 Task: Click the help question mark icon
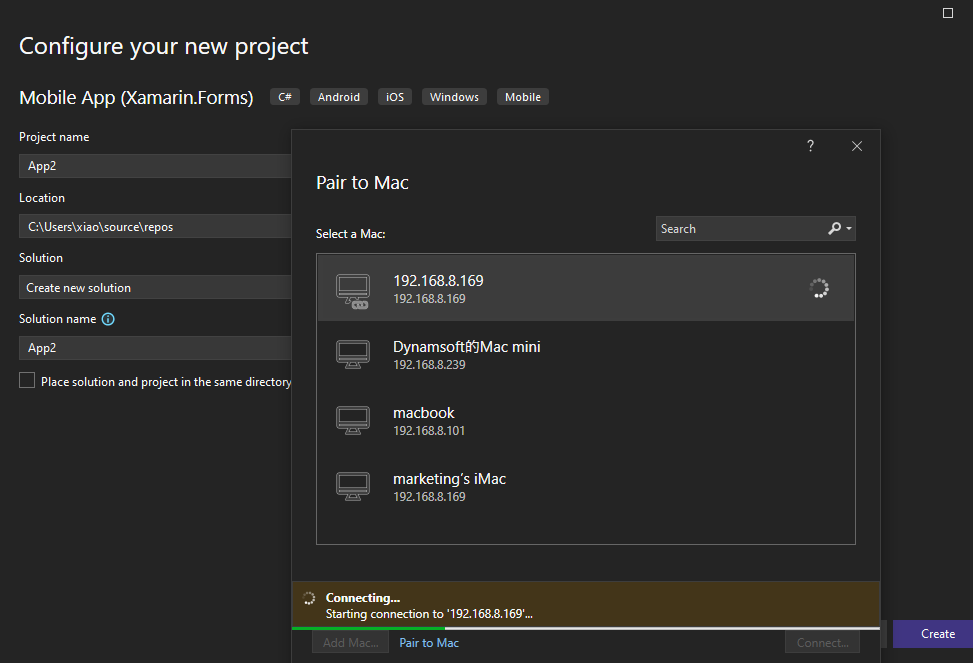coord(810,146)
